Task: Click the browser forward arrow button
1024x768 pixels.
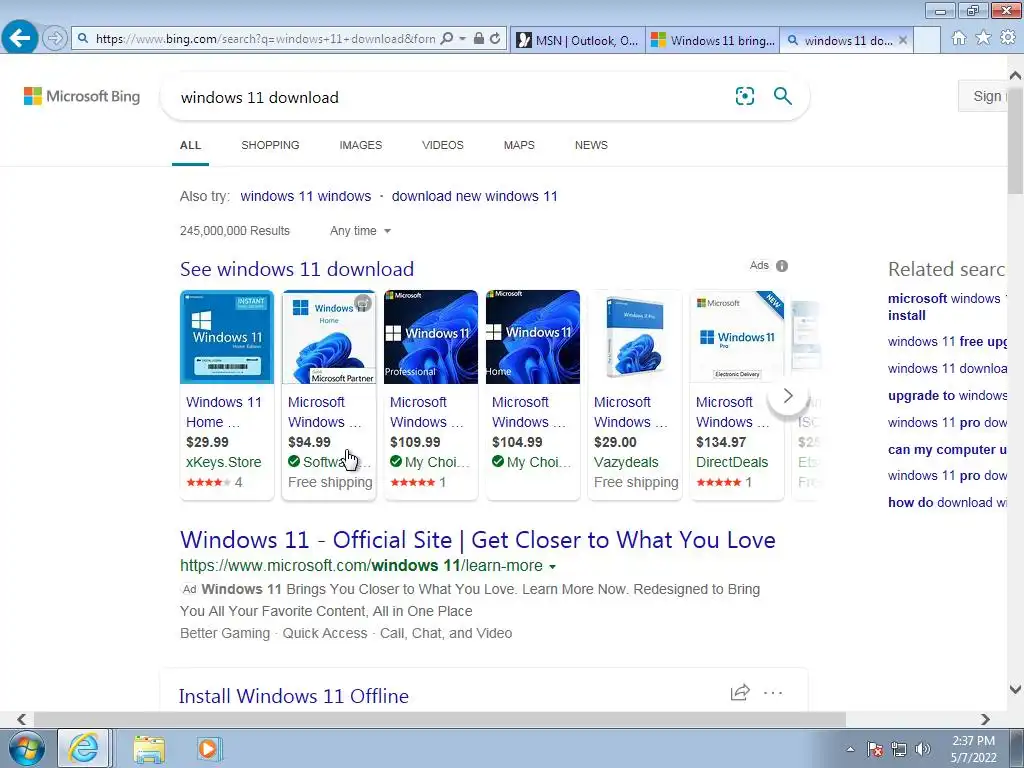Action: point(55,38)
